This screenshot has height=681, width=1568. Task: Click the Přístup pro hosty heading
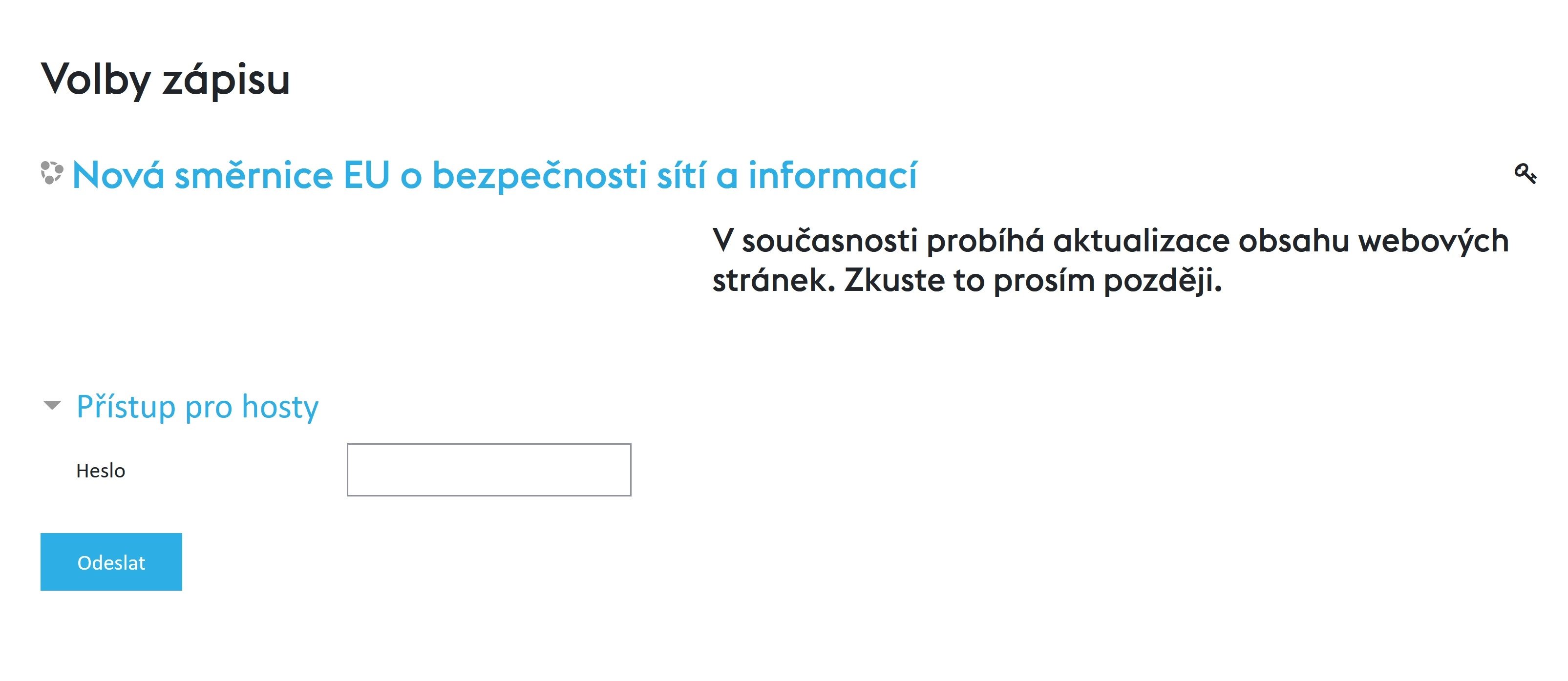tap(197, 407)
